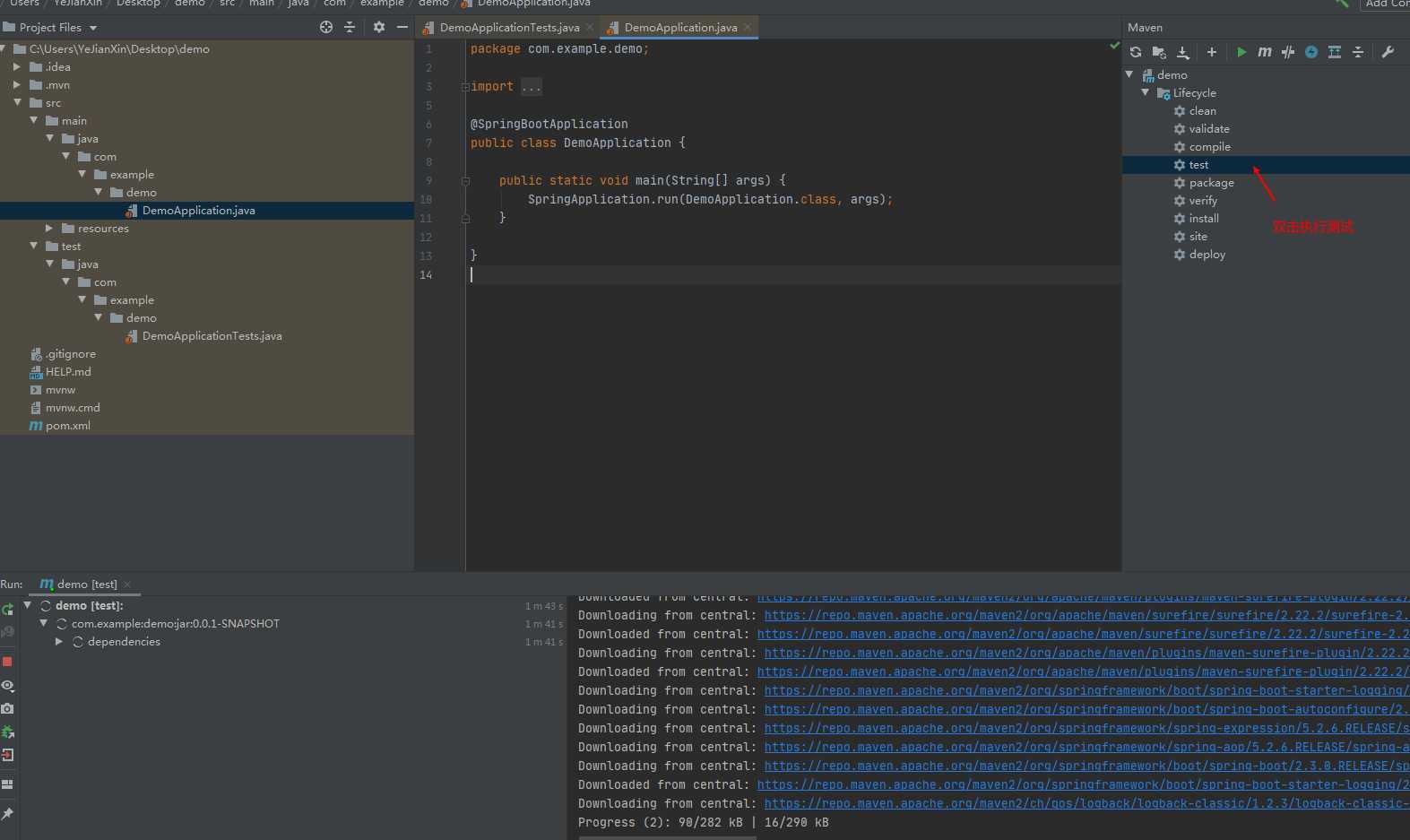Select HELP.md file
This screenshot has width=1410, height=840.
tap(67, 372)
